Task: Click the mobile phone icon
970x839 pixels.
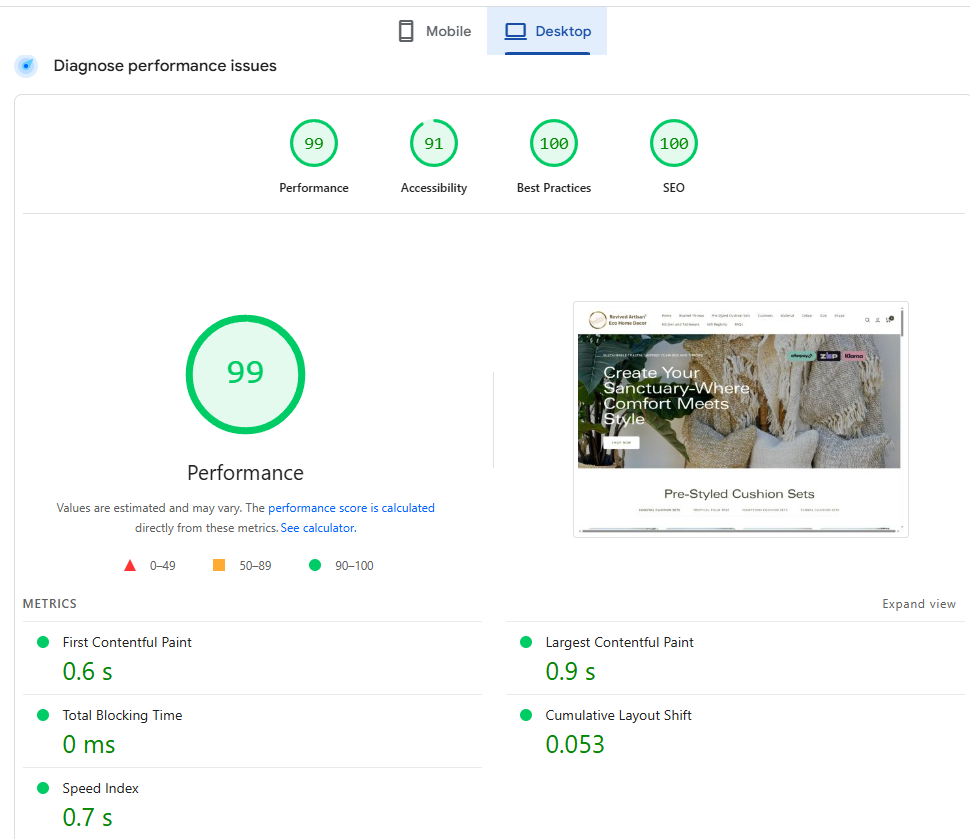Action: (x=406, y=31)
